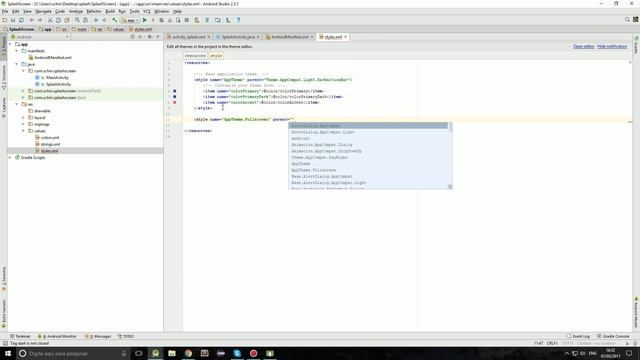Collapse the manifests folder

[x=17, y=51]
